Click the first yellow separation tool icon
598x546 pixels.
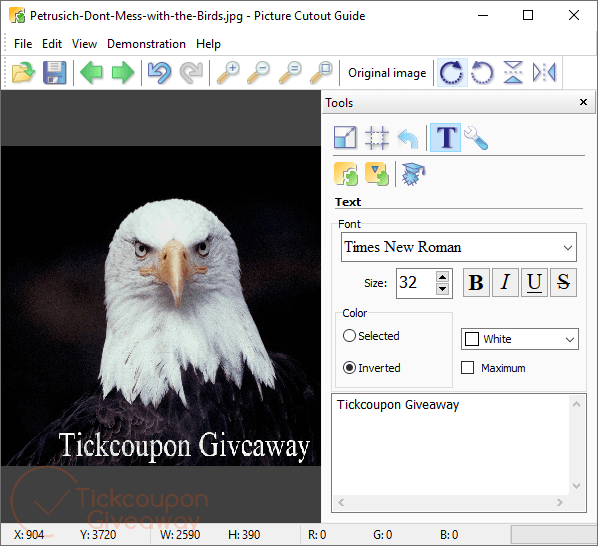coord(346,174)
